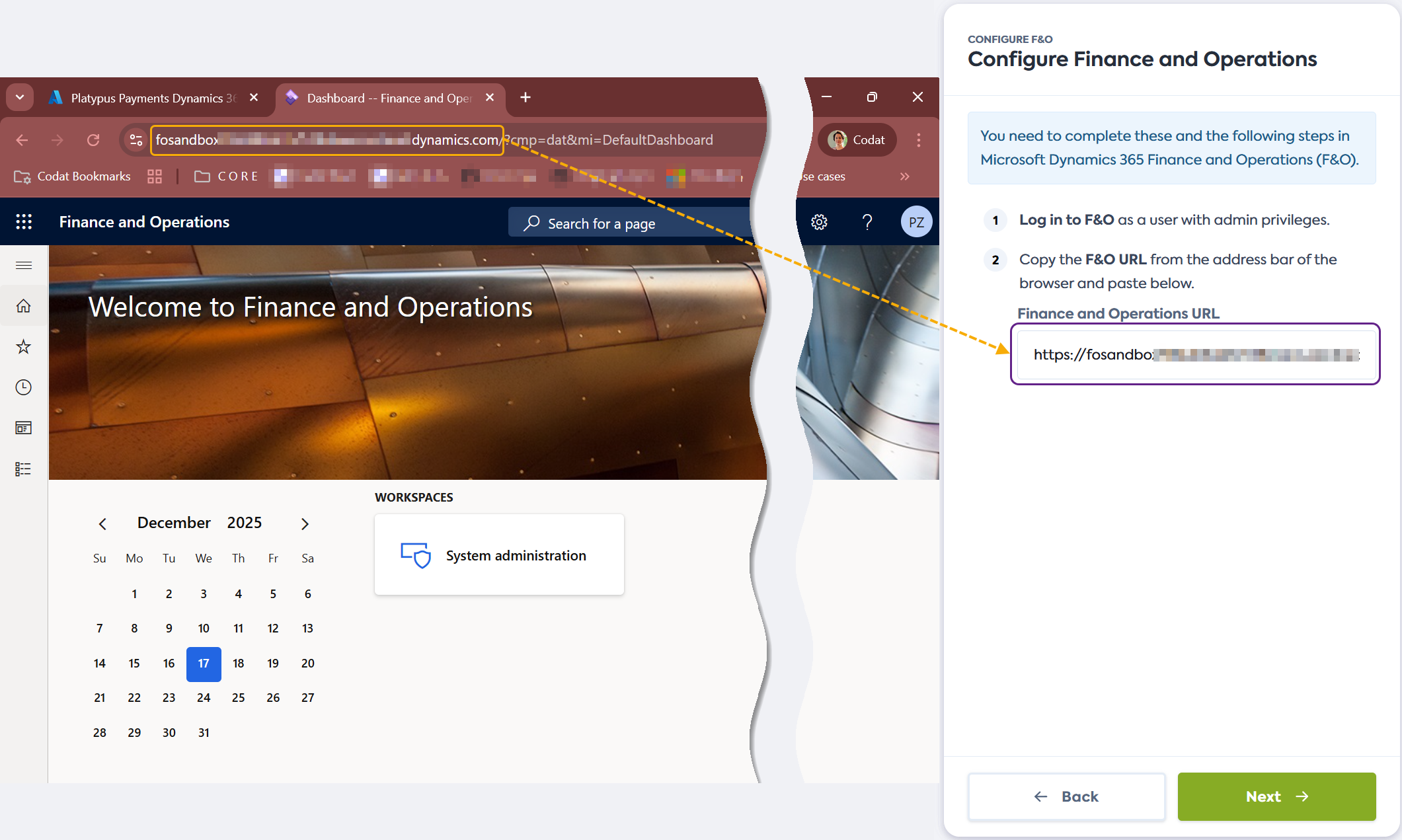The image size is (1402, 840).
Task: Open the PZ user profile avatar
Action: point(916,222)
